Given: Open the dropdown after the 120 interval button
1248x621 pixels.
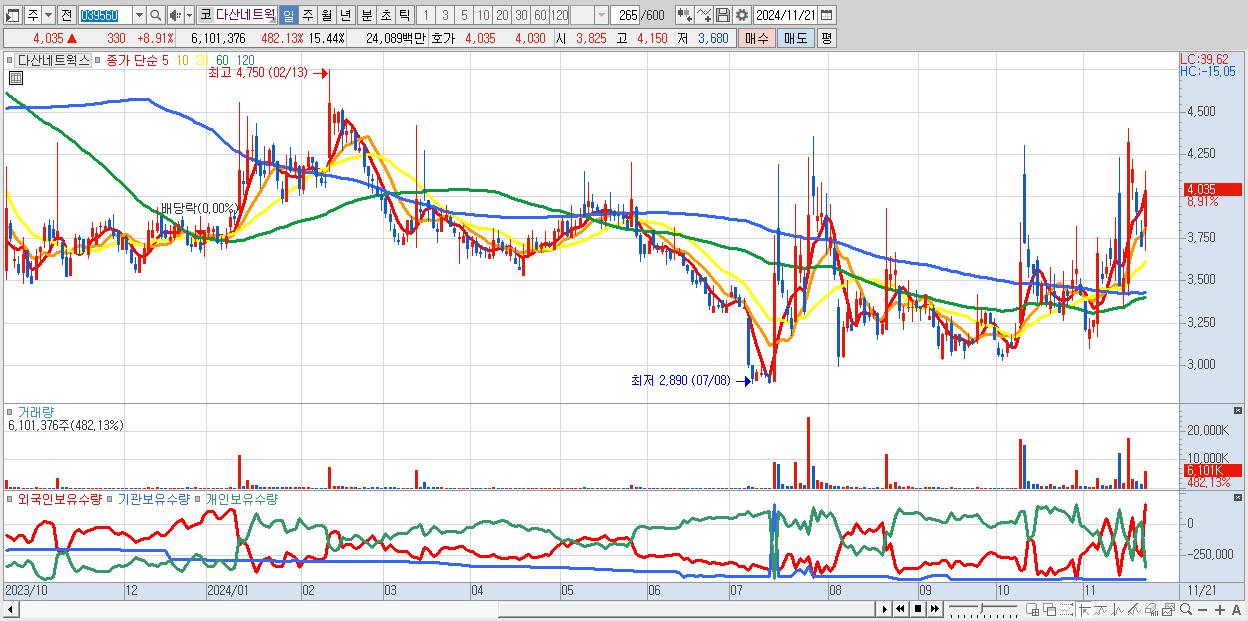Looking at the screenshot, I should (601, 15).
